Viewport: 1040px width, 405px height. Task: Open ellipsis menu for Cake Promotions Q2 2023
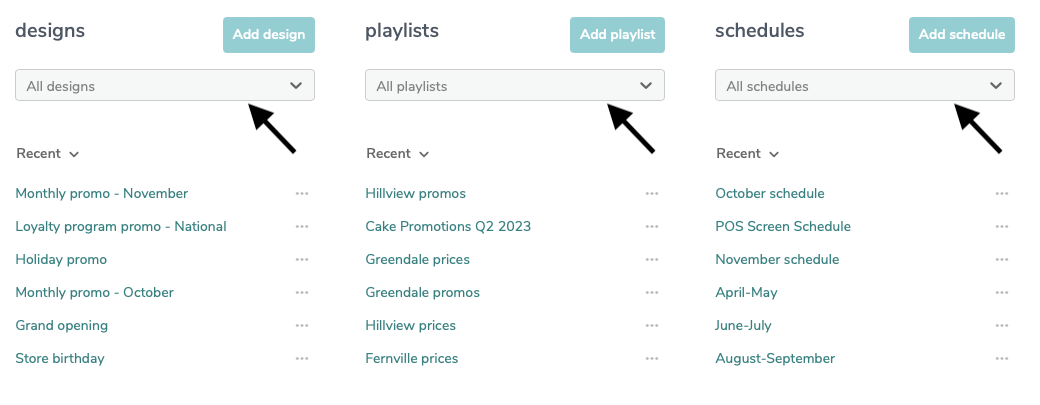(x=652, y=227)
